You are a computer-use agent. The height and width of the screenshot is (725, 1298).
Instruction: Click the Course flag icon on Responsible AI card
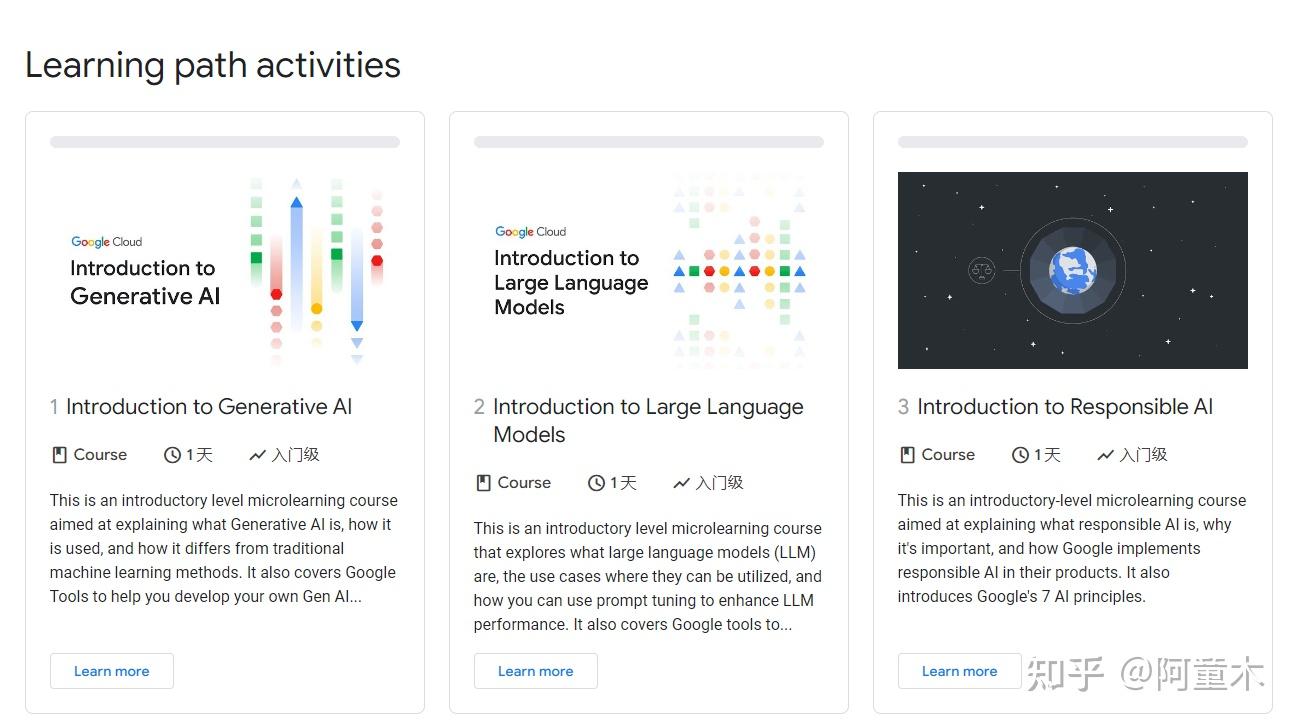click(907, 454)
